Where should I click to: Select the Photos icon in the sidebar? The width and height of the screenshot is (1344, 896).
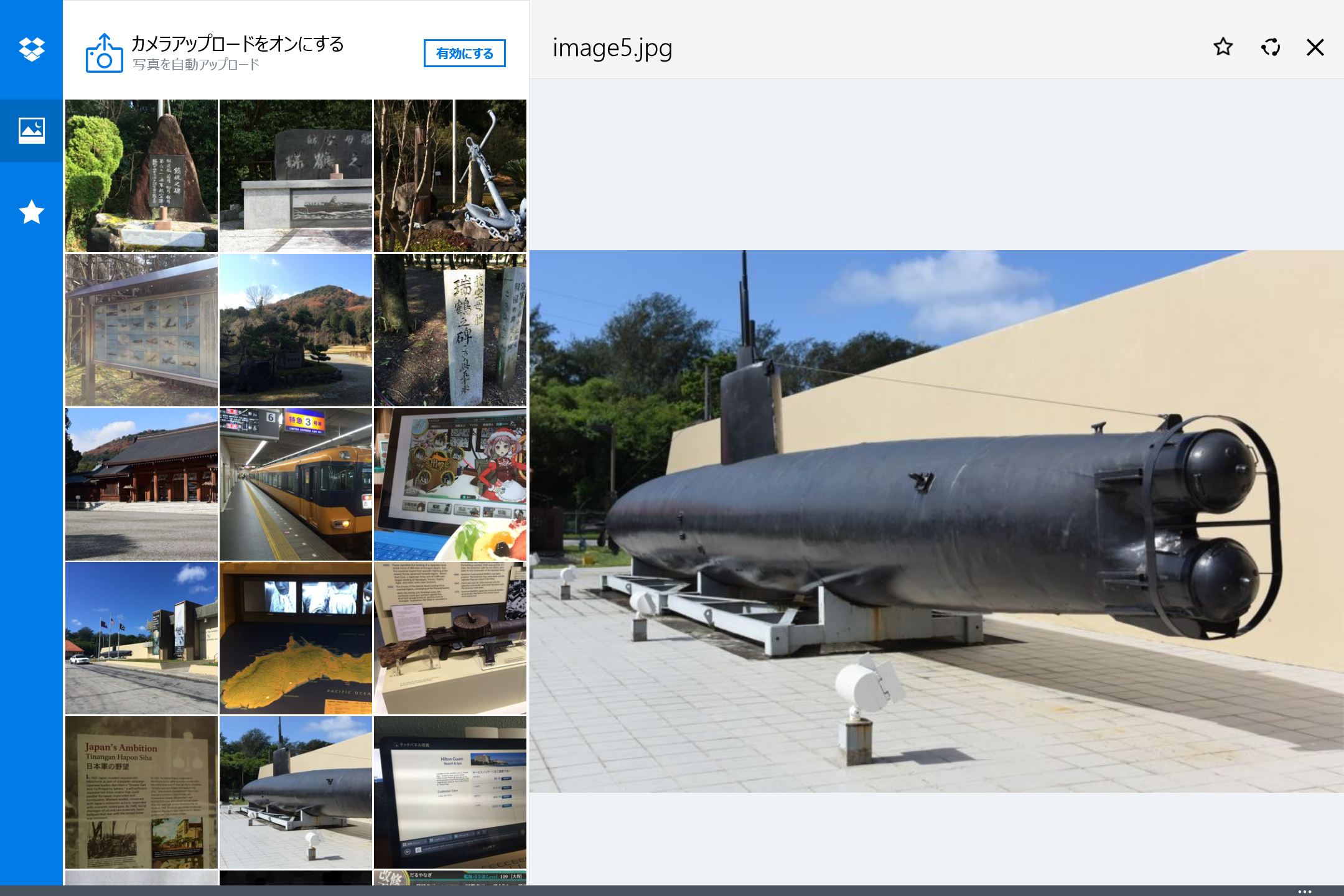(x=30, y=131)
